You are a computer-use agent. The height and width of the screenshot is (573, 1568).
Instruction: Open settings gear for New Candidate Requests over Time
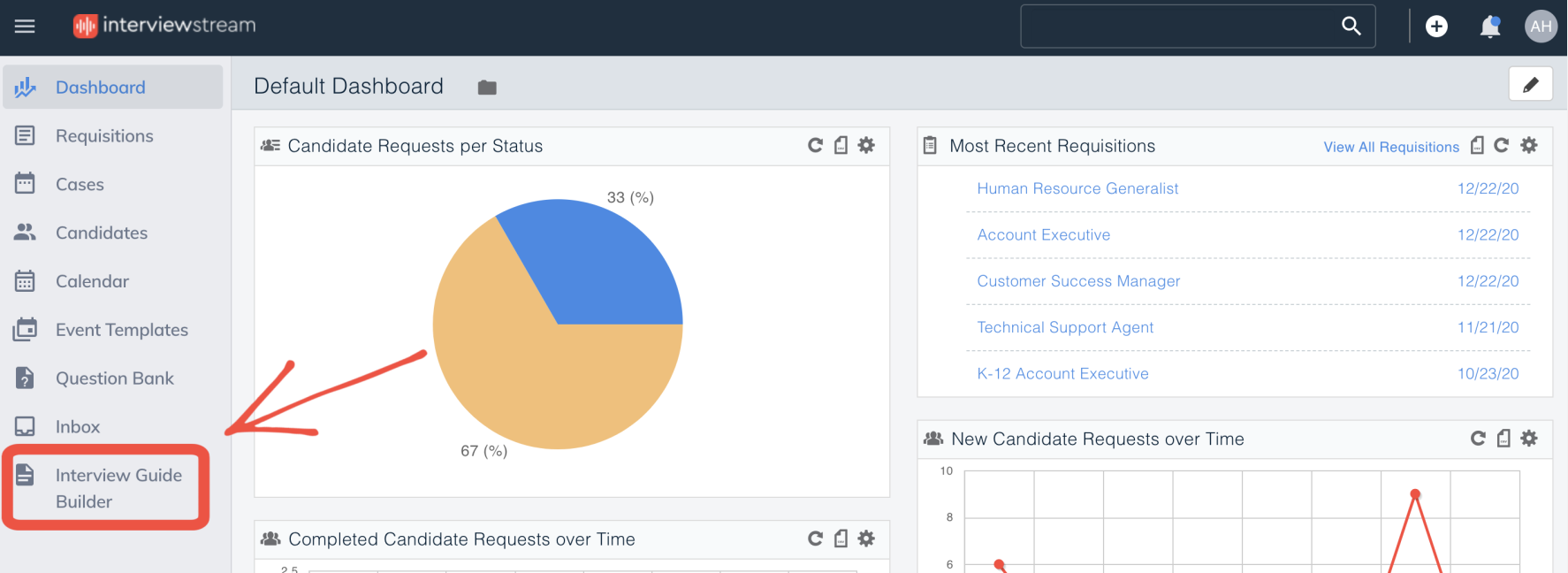pos(1529,438)
